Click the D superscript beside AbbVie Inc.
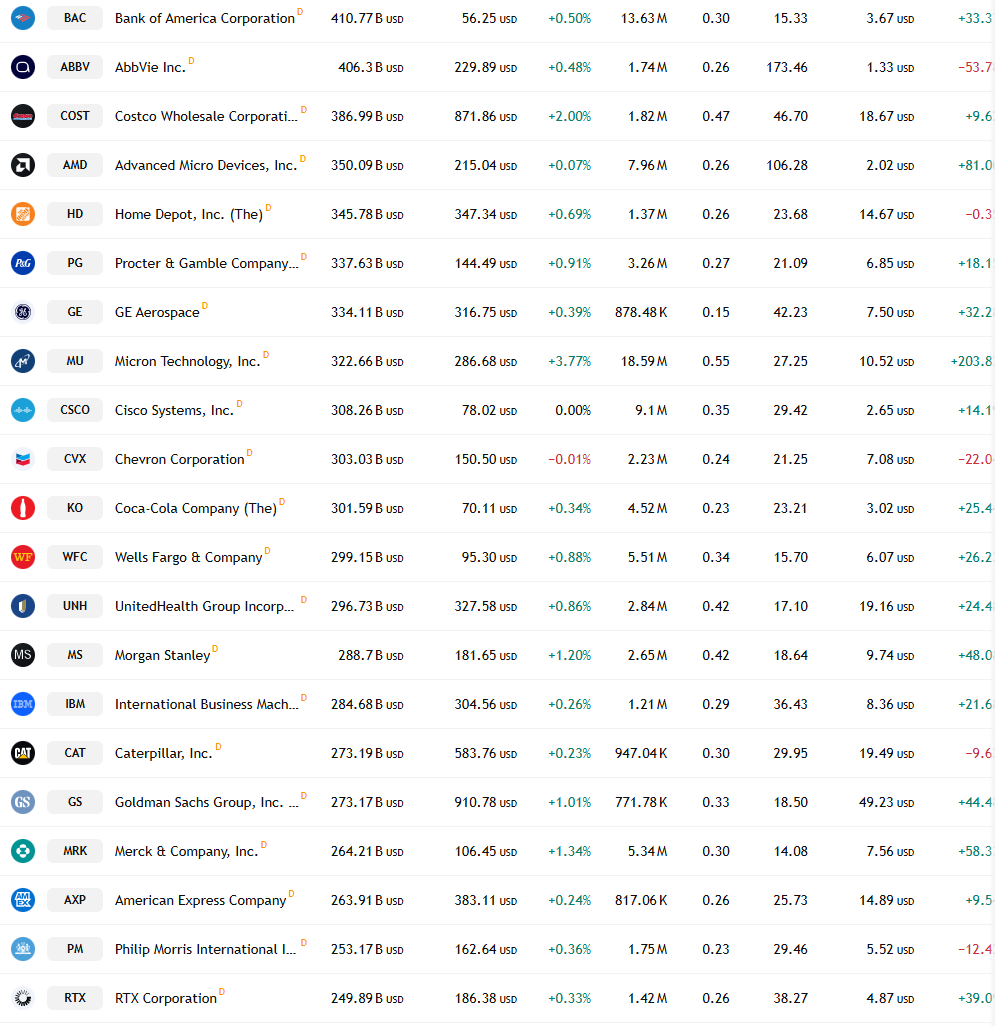995x1026 pixels. click(x=191, y=60)
